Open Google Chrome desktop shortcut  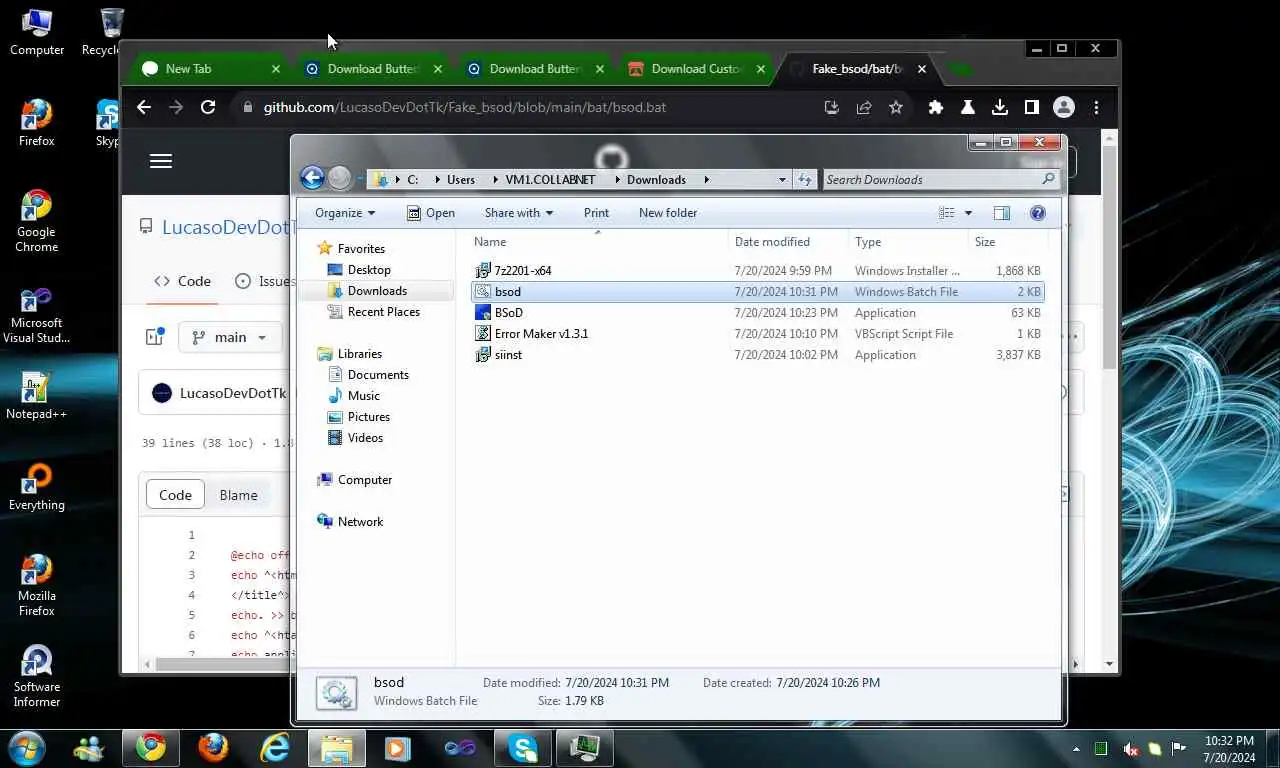[x=37, y=221]
